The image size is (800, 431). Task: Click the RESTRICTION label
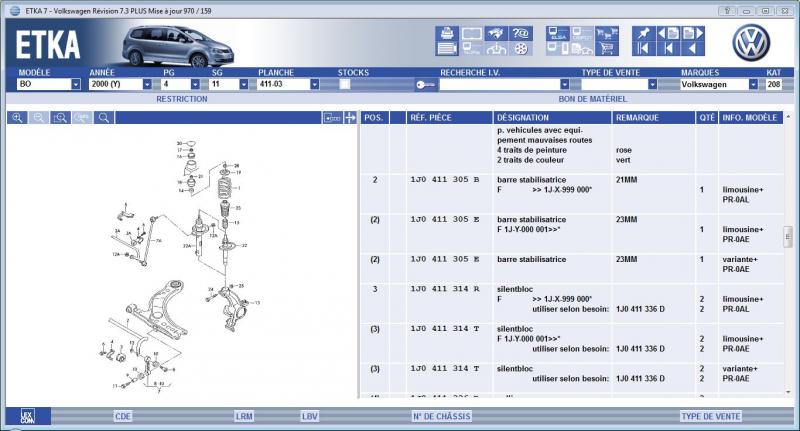click(182, 99)
